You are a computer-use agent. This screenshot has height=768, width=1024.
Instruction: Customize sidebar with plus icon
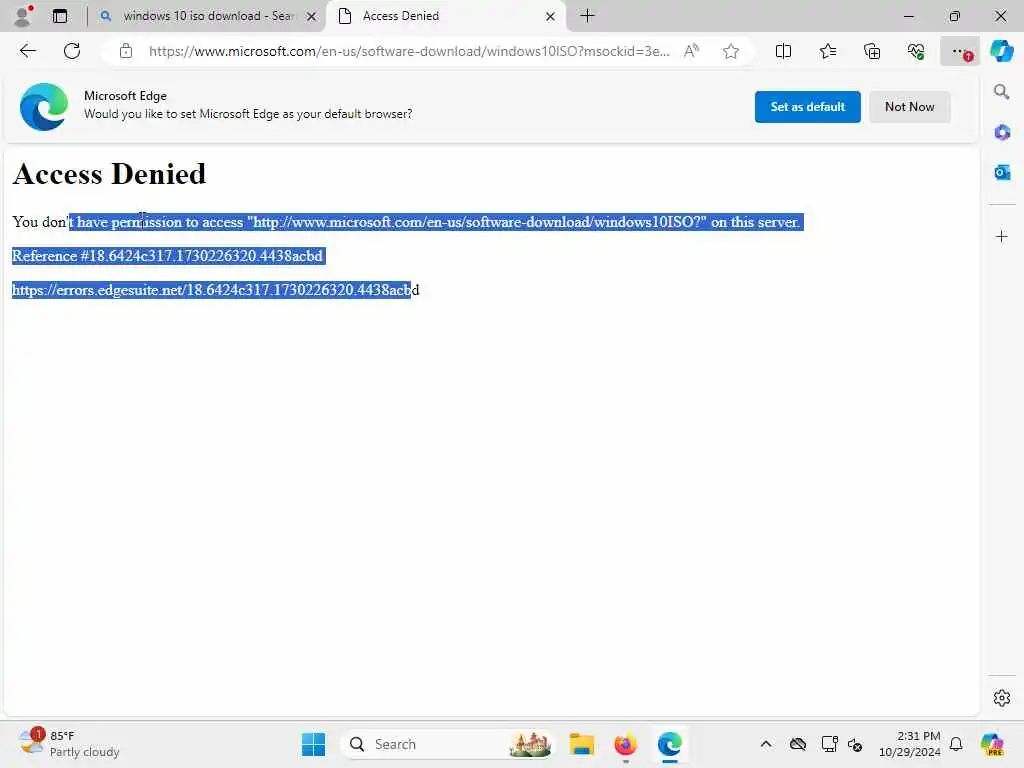(x=1002, y=236)
